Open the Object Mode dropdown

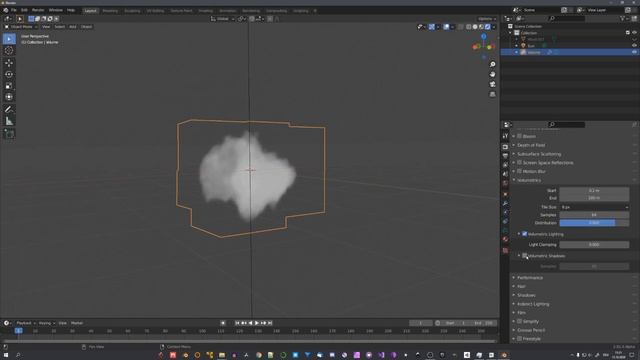coord(21,27)
